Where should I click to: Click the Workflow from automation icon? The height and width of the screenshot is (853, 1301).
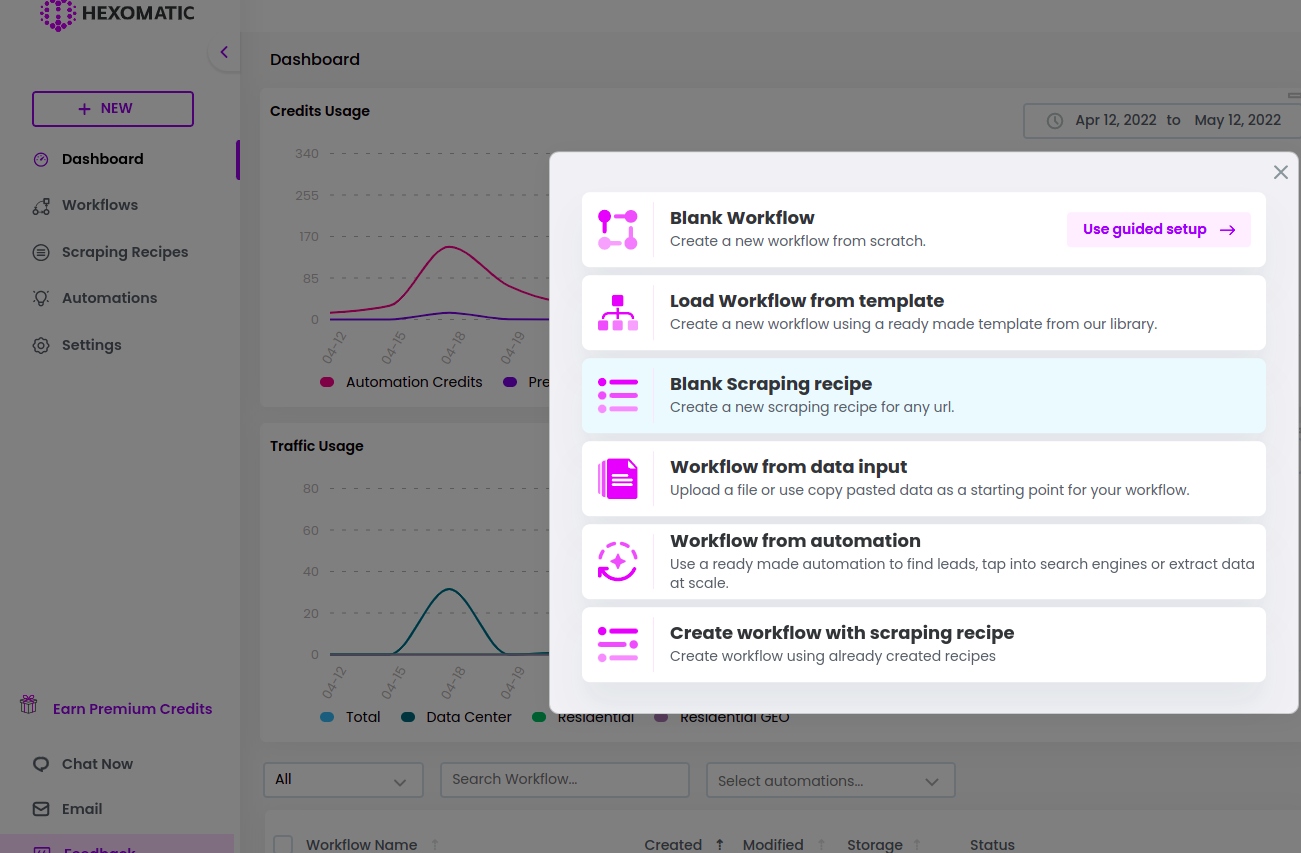[x=617, y=561]
